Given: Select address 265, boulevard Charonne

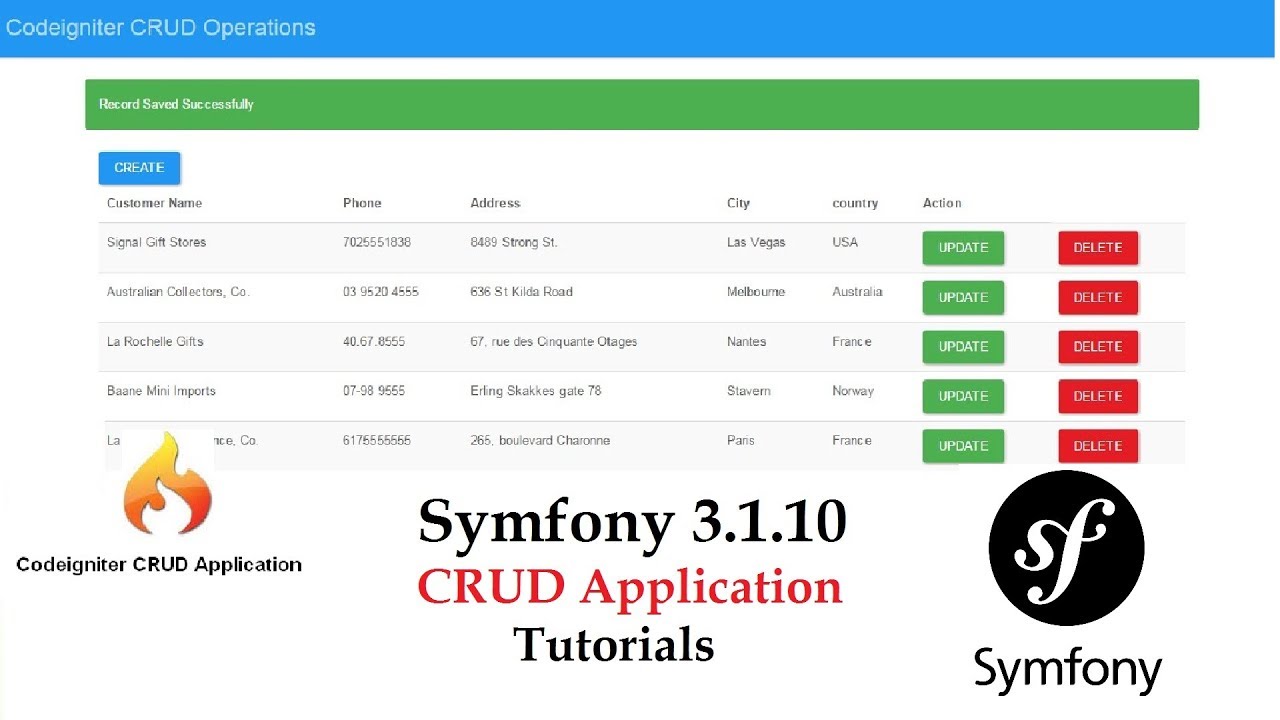Looking at the screenshot, I should (540, 440).
